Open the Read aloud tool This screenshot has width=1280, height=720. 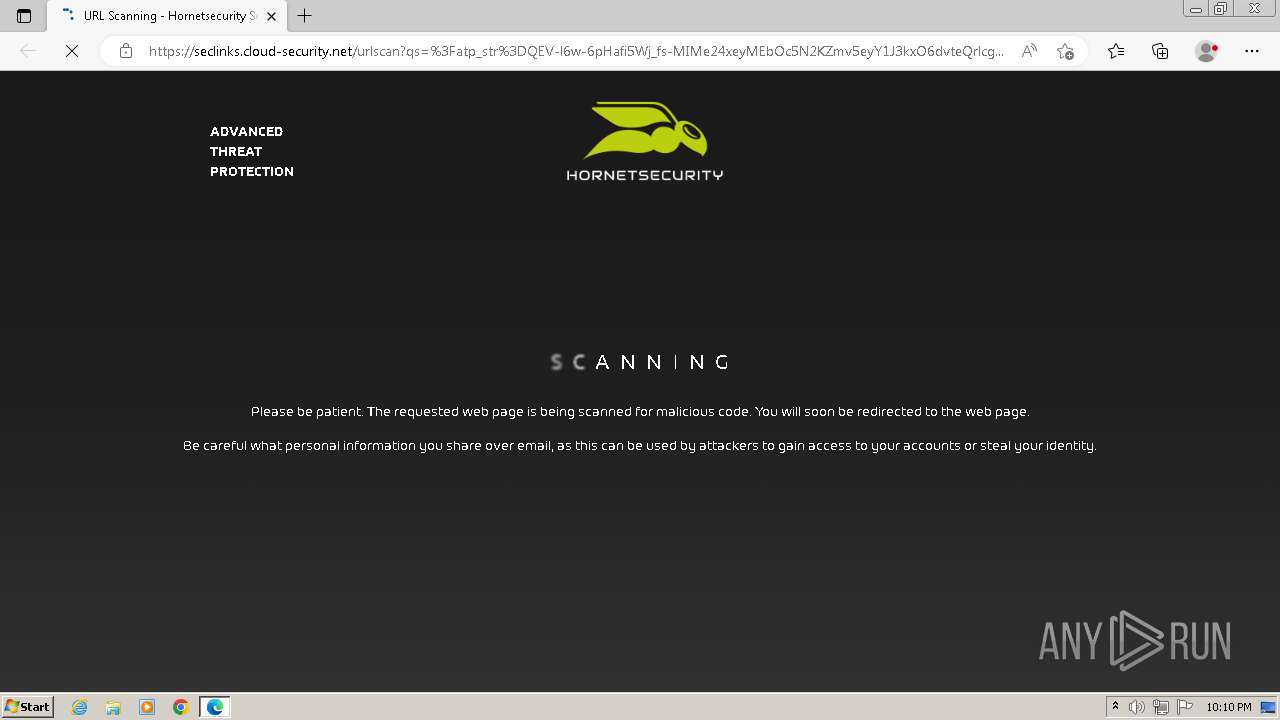[1029, 51]
